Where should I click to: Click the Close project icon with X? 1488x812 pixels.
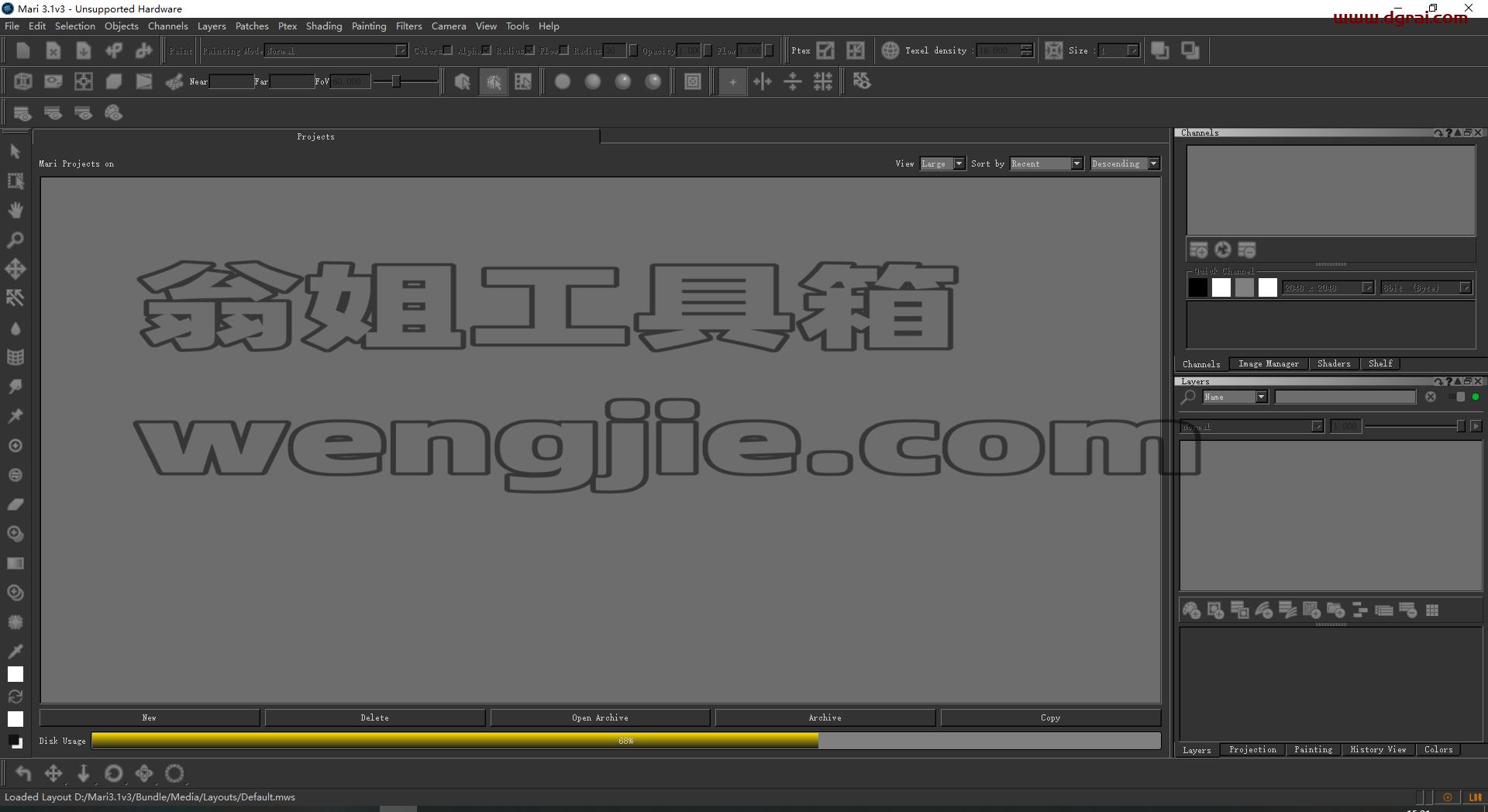(x=53, y=50)
